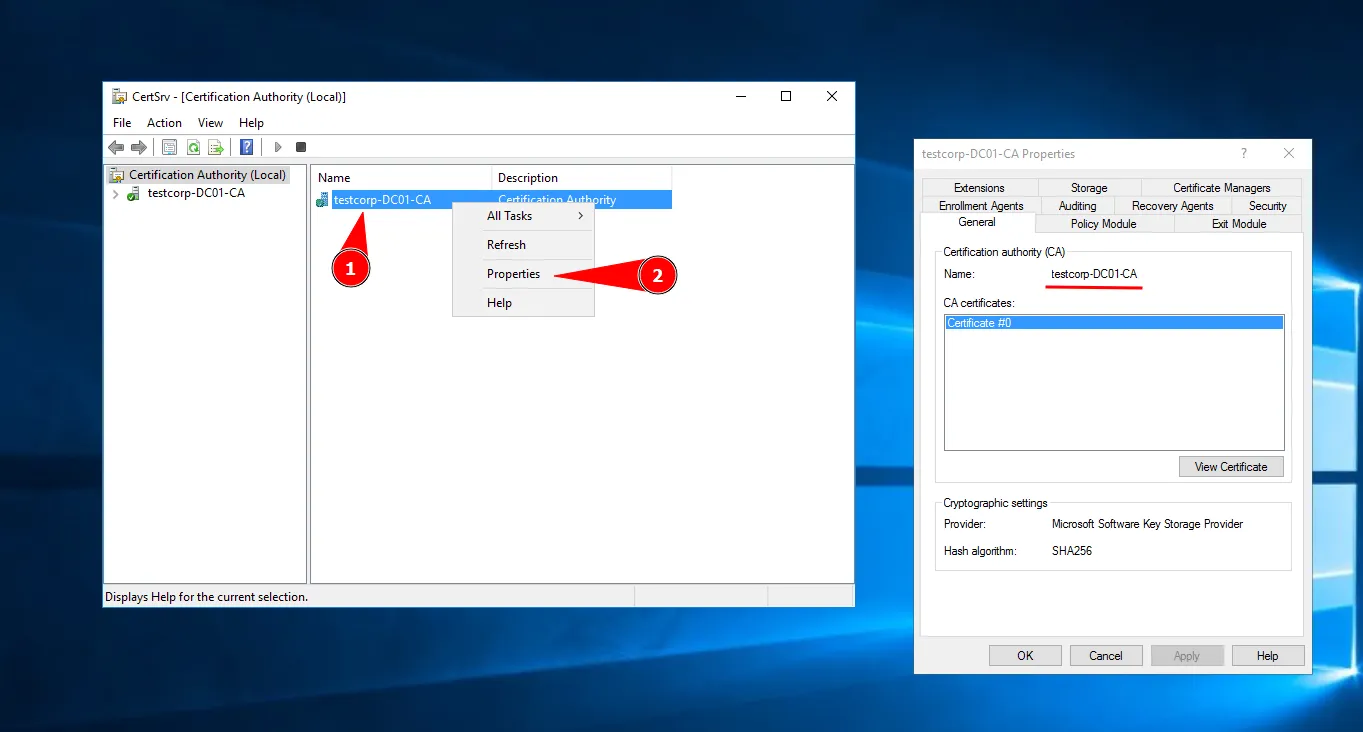Image resolution: width=1363 pixels, height=732 pixels.
Task: Choose Properties from the context menu
Action: point(513,274)
